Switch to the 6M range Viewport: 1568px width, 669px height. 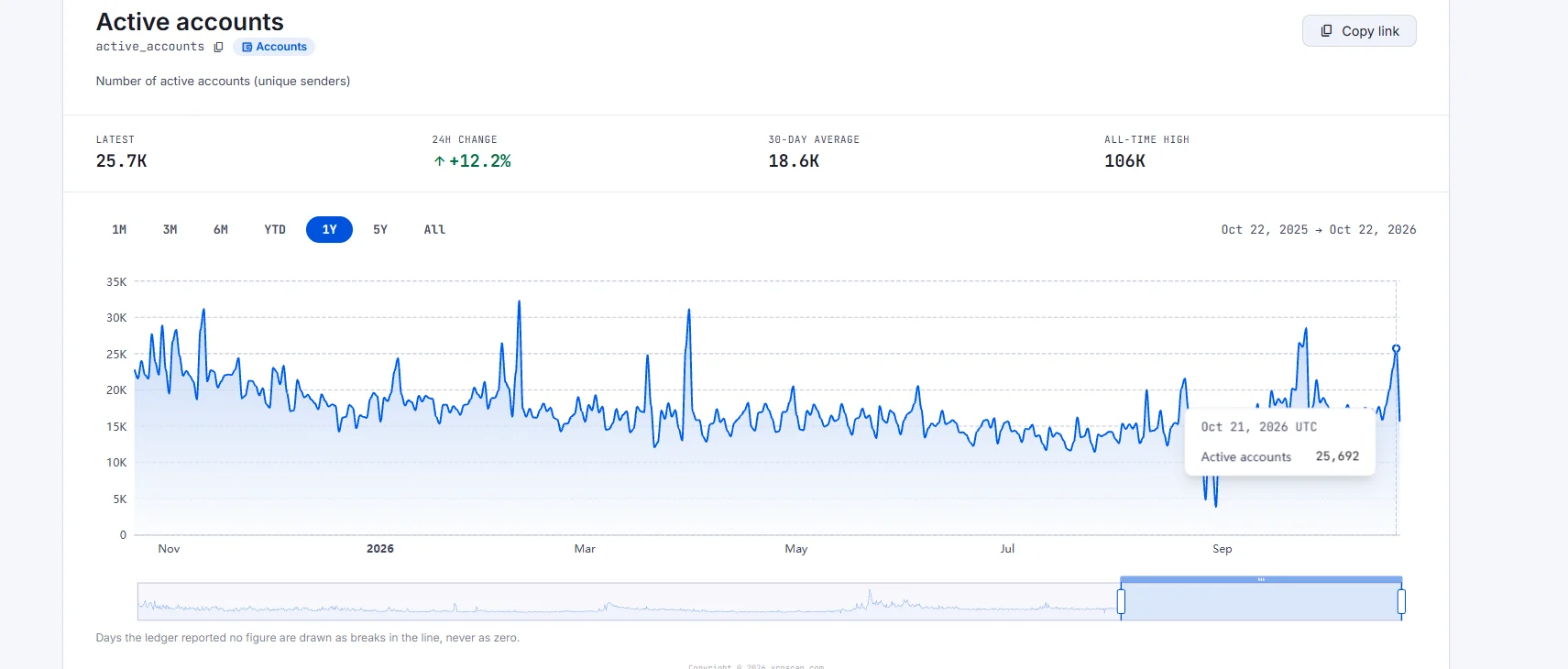point(221,229)
